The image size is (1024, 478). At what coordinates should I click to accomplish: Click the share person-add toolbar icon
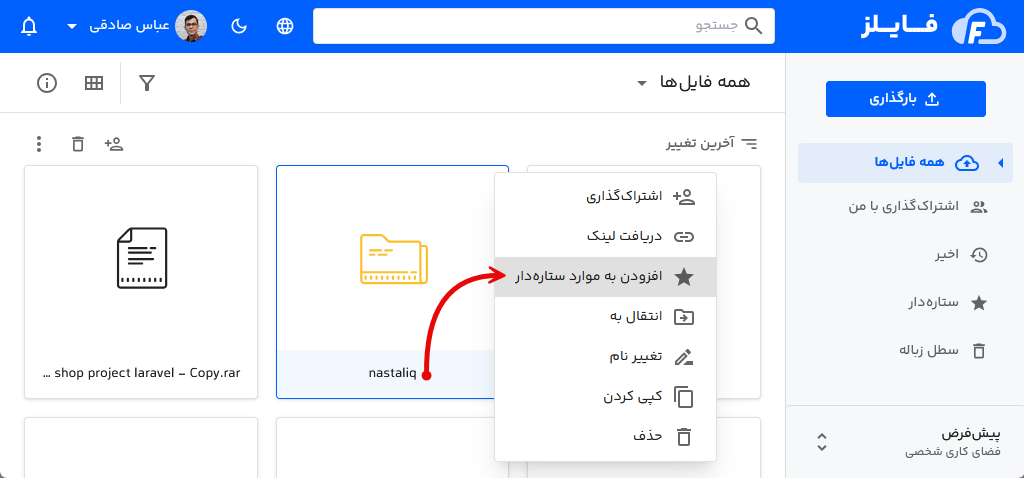114,144
